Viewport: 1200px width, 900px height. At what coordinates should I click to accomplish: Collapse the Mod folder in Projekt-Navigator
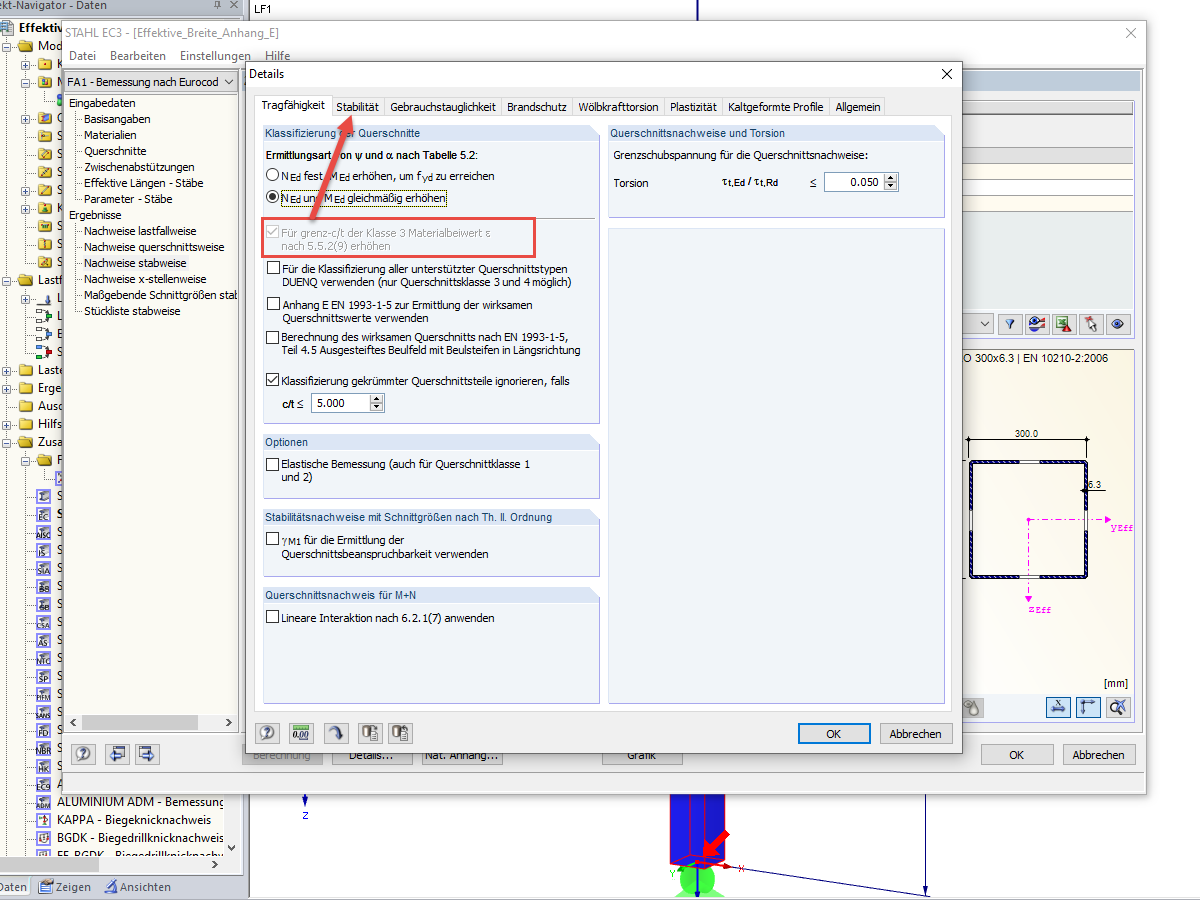[8, 46]
